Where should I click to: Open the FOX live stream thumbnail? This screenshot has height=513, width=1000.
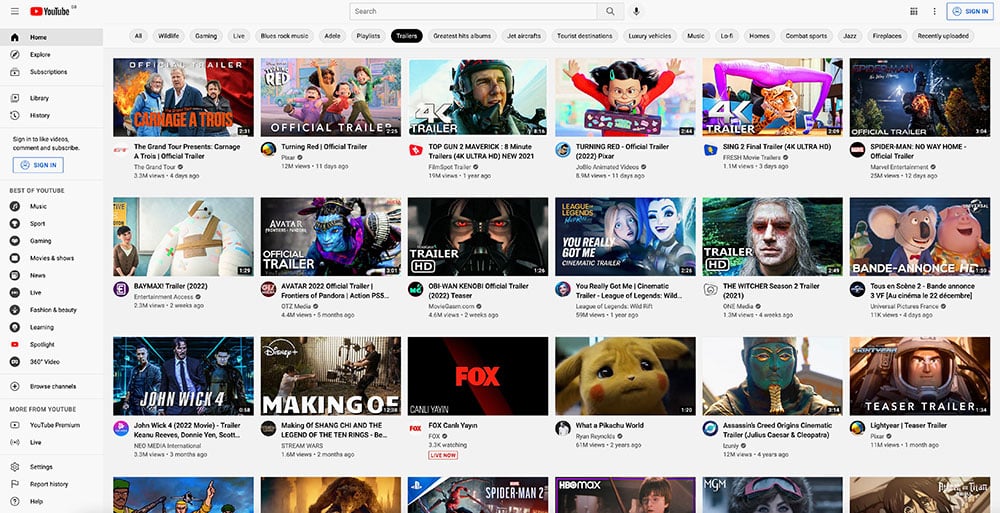478,376
